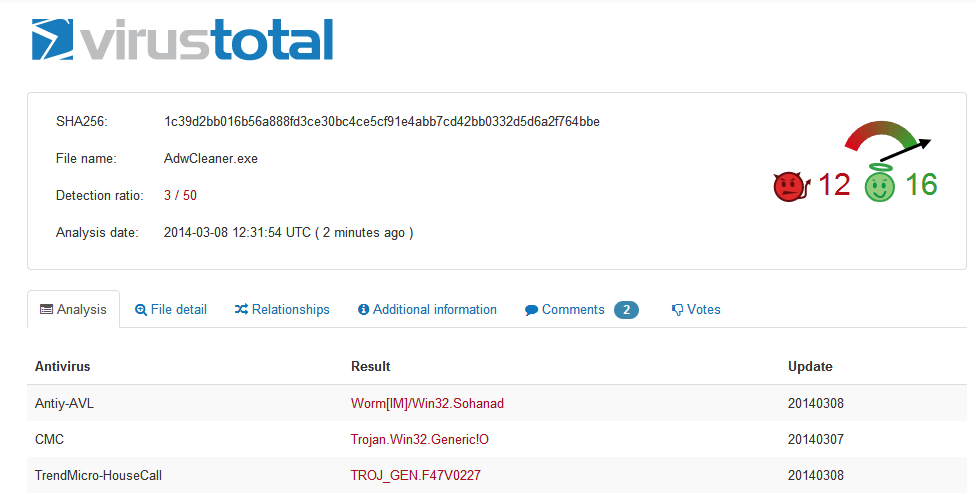Image resolution: width=975 pixels, height=495 pixels.
Task: Click the shuffle icon on Relationships
Action: click(241, 309)
